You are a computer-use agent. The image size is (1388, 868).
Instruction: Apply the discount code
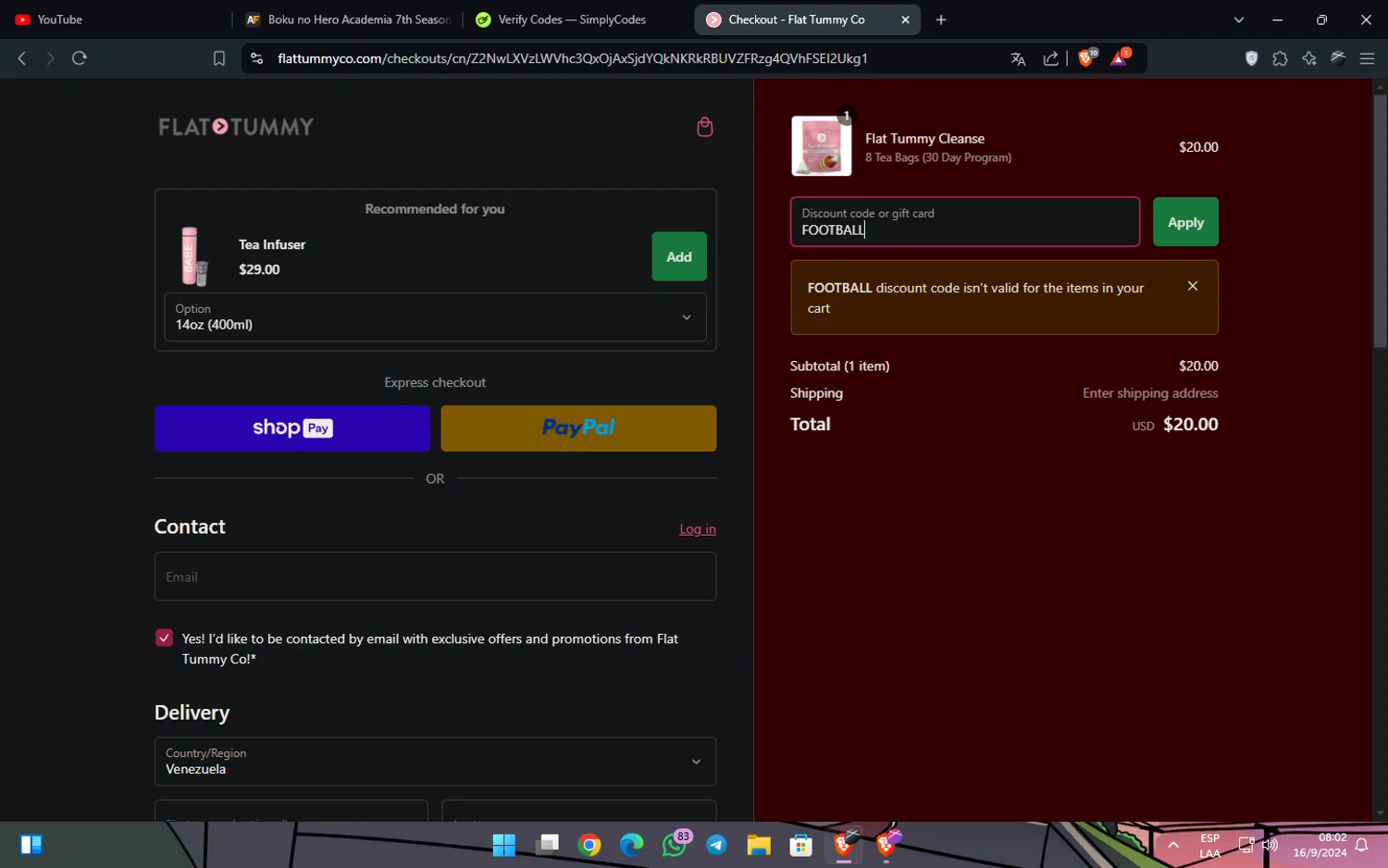click(x=1185, y=222)
